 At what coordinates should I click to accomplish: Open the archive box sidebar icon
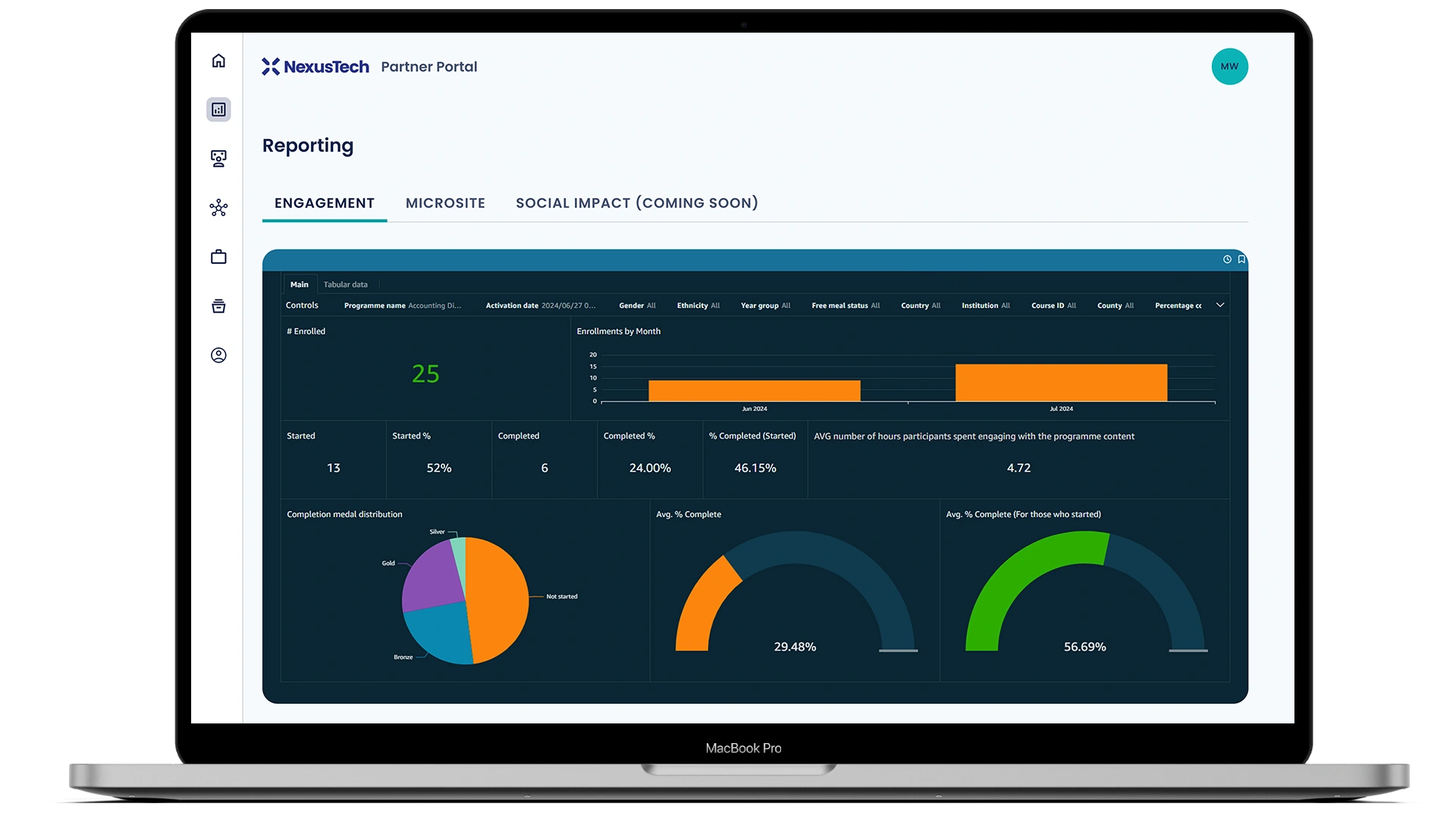(218, 306)
